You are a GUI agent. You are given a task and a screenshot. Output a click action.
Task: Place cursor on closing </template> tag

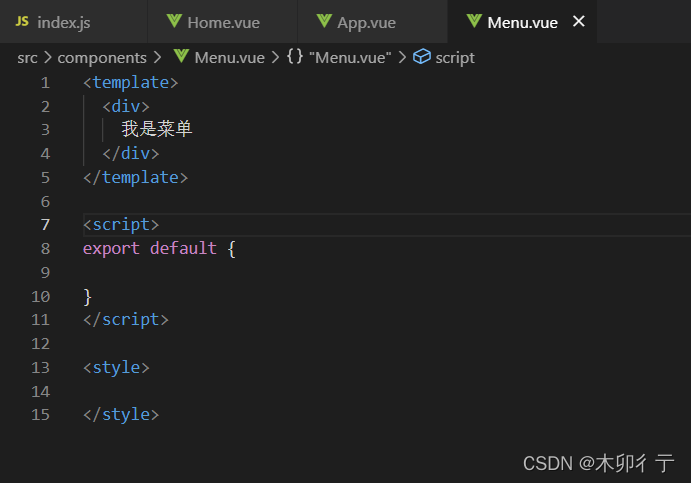(x=135, y=178)
